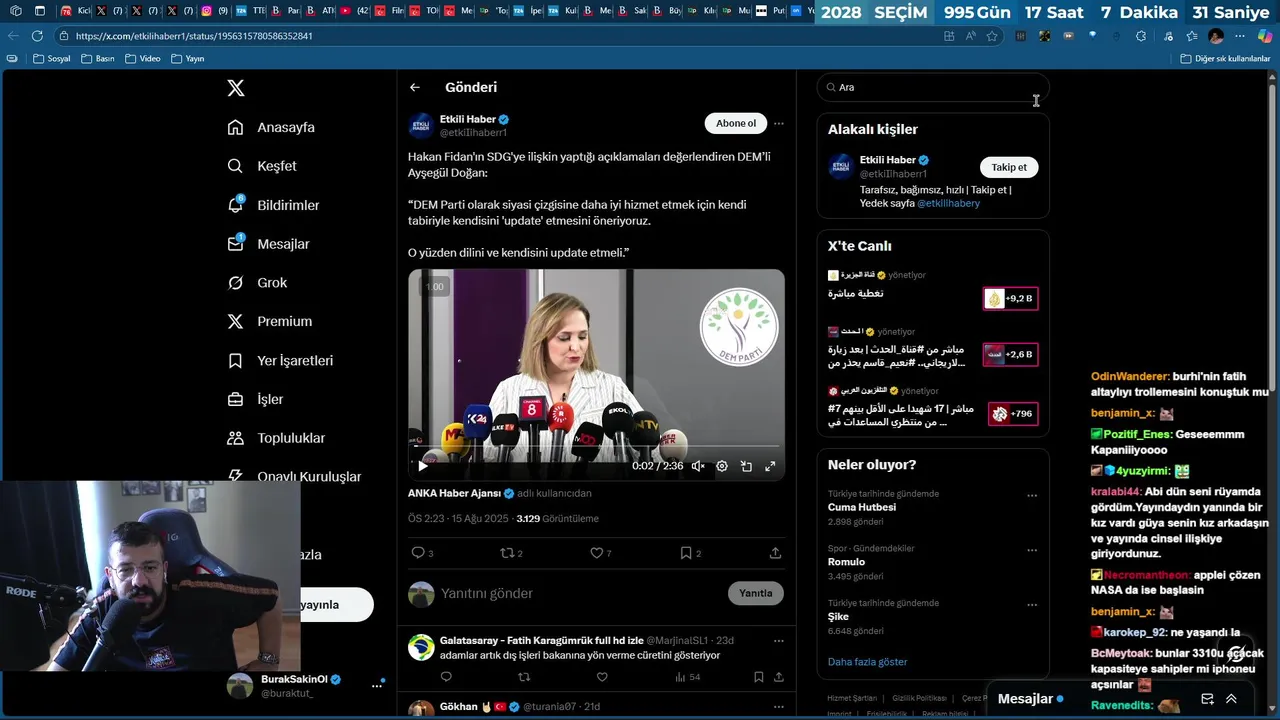Viewport: 1280px width, 720px height.
Task: Click the back arrow next to Gönderi
Action: (415, 88)
